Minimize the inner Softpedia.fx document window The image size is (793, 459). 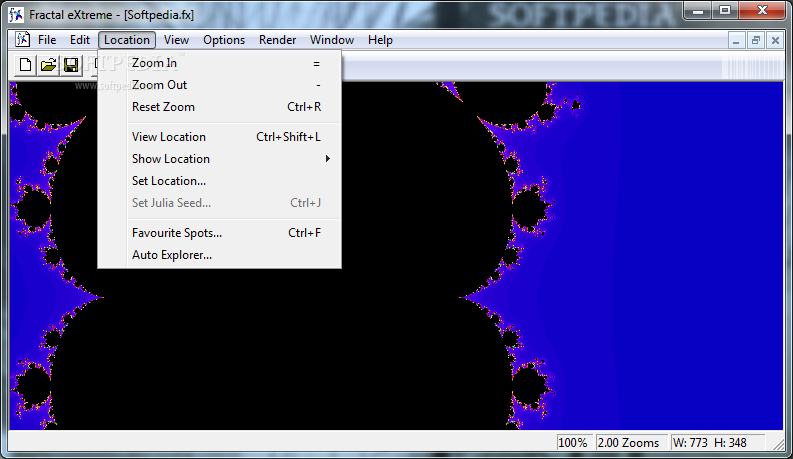(x=736, y=40)
